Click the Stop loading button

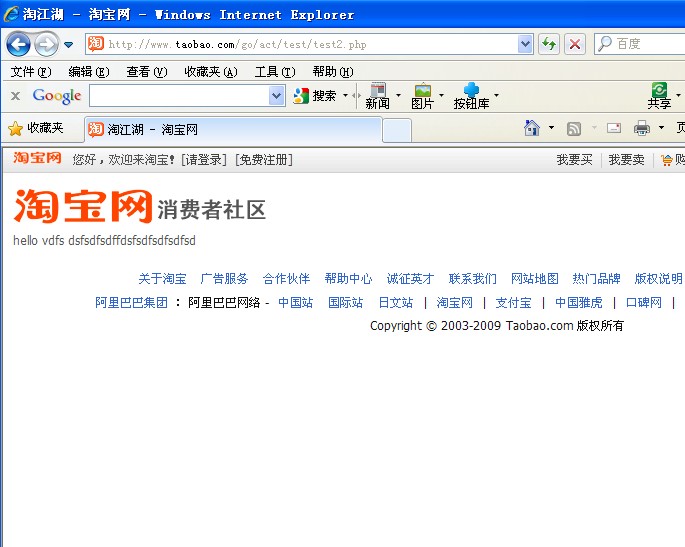575,44
